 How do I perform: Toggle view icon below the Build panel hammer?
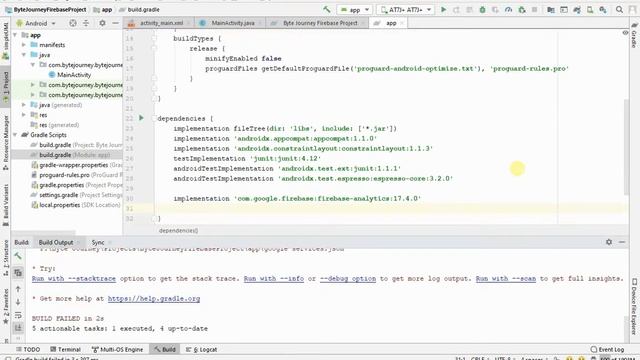18,272
